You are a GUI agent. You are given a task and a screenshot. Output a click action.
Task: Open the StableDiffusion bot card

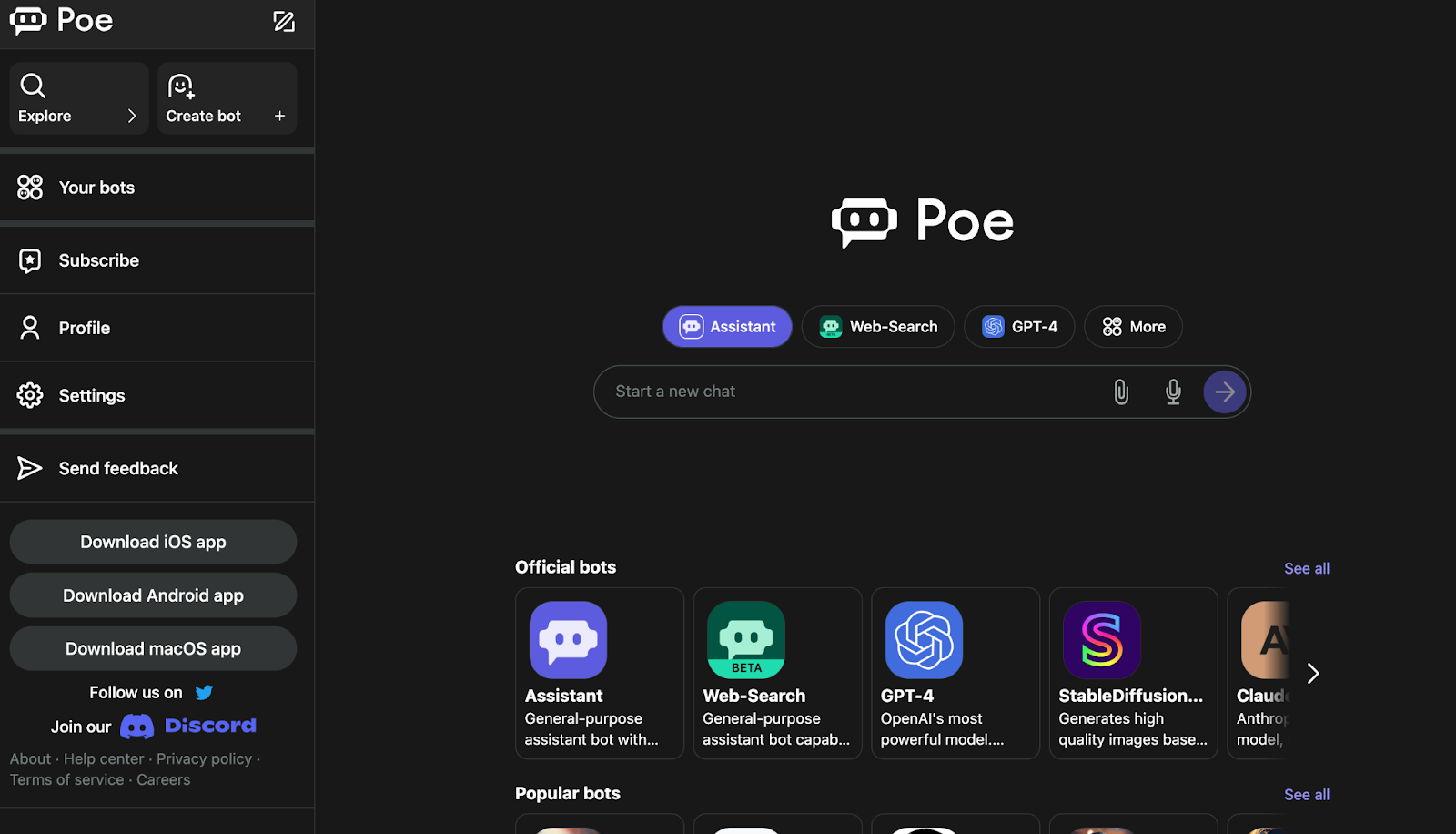1134,673
